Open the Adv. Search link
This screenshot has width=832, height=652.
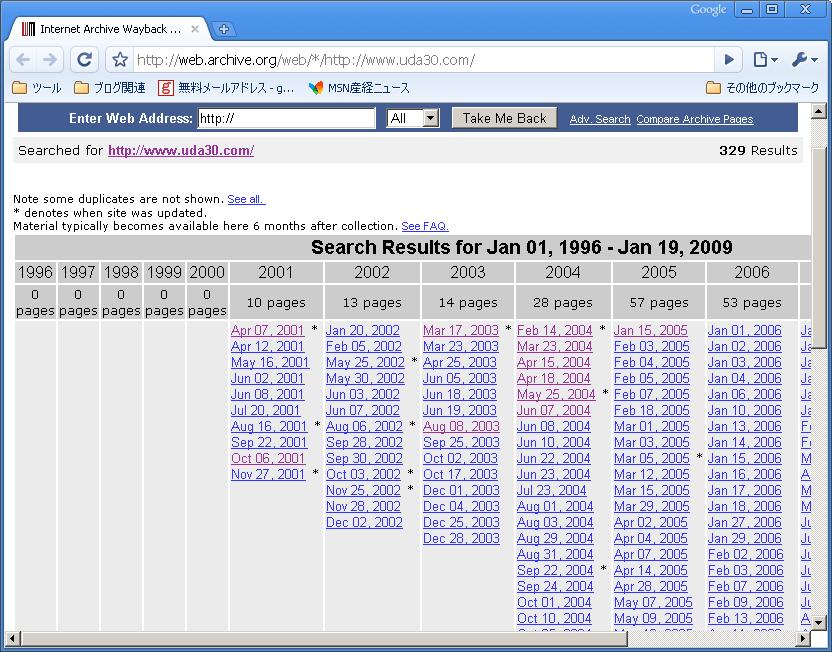[x=600, y=119]
